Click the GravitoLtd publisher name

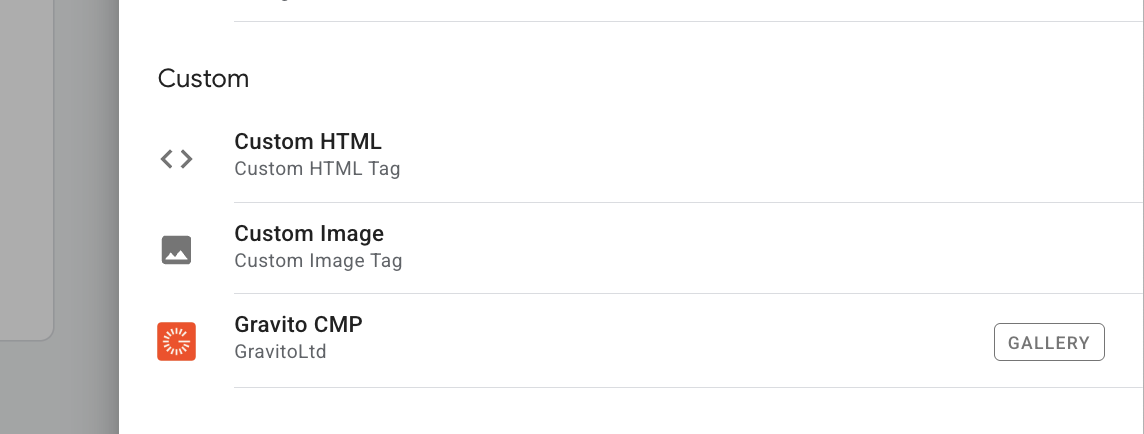(x=280, y=352)
